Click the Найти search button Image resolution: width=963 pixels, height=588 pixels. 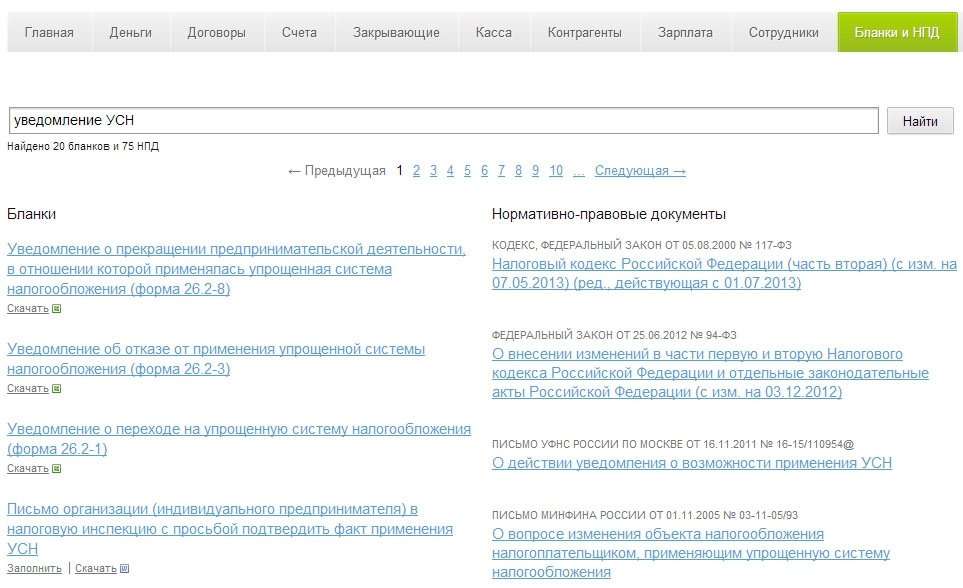[920, 121]
